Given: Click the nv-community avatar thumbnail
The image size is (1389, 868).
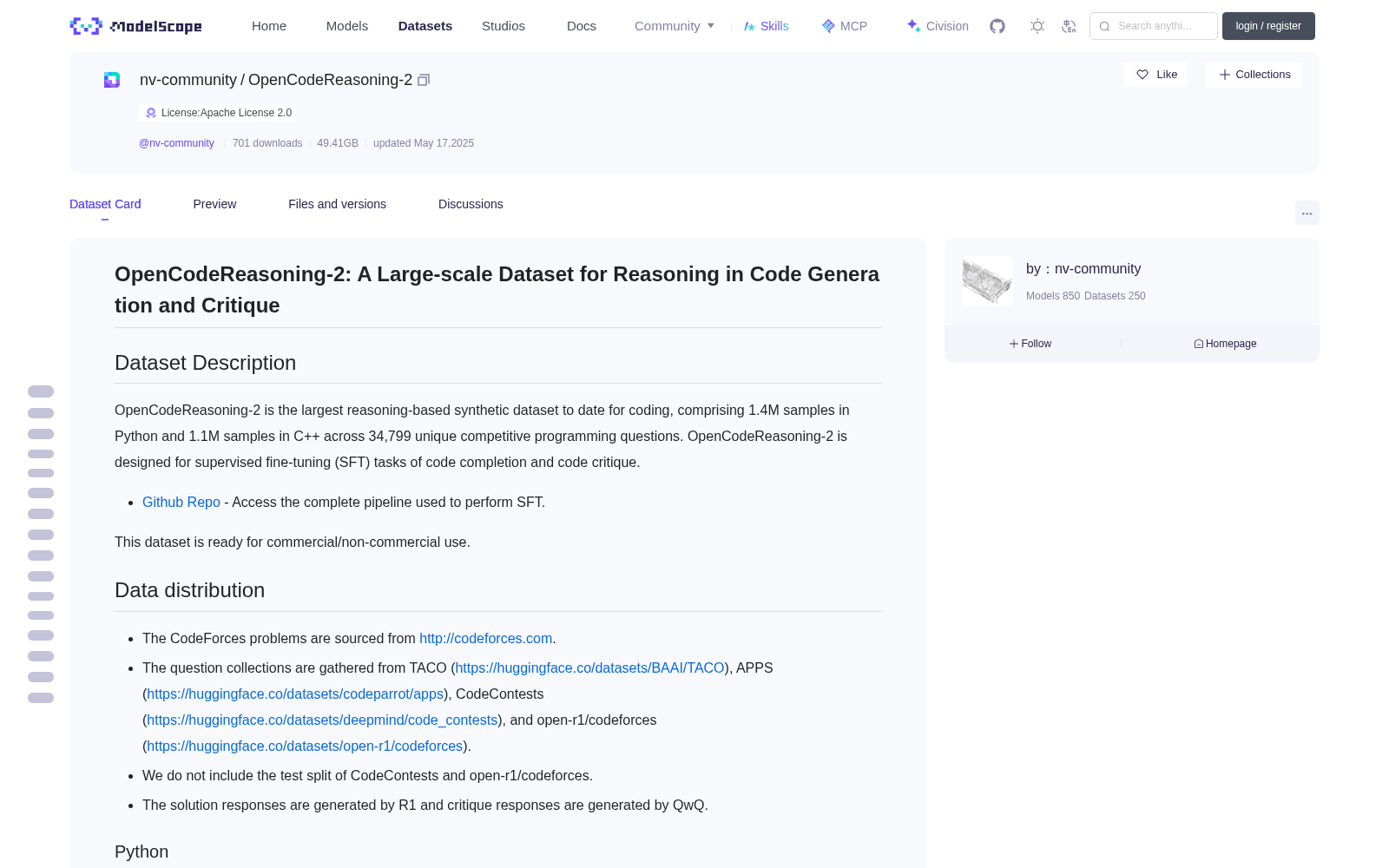Looking at the screenshot, I should click(x=988, y=281).
